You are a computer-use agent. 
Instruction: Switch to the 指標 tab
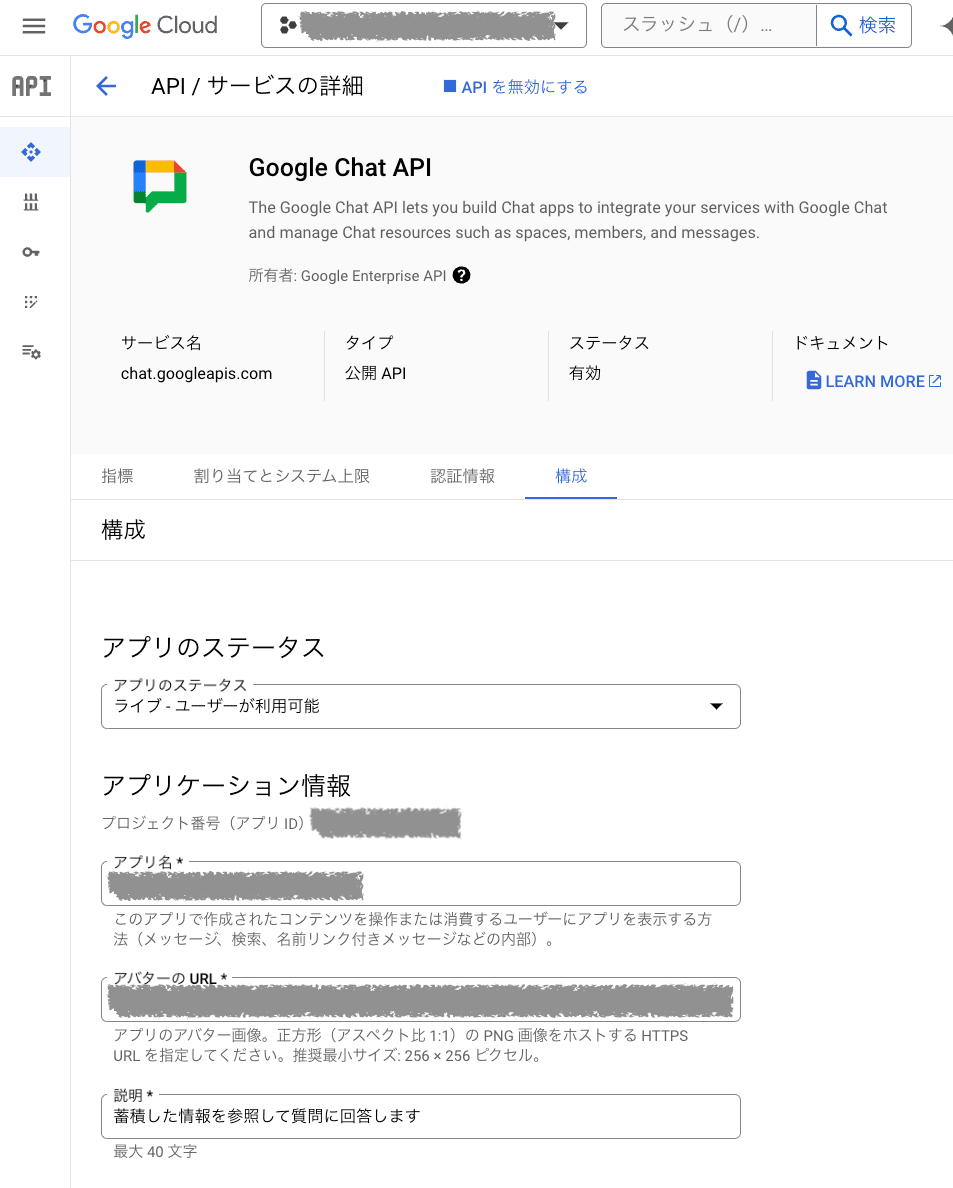click(x=117, y=476)
